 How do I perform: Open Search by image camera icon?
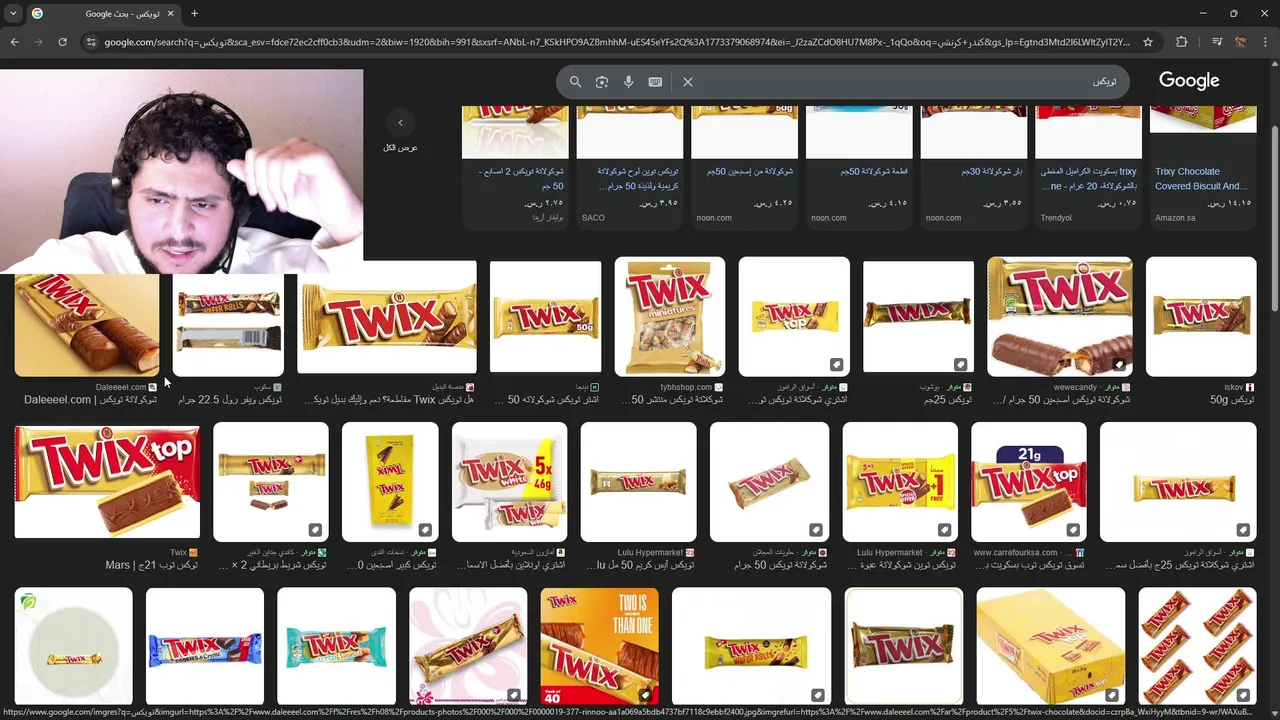[602, 82]
